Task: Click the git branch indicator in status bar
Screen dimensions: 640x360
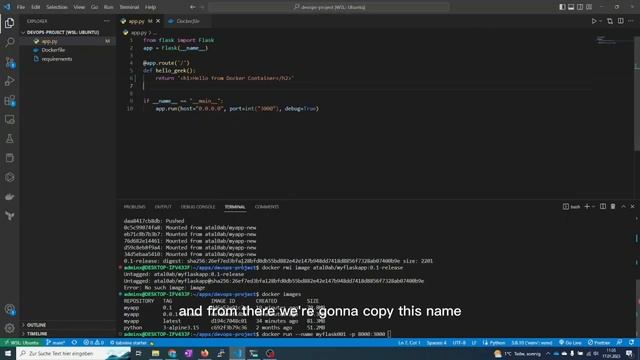Action: pyautogui.click(x=56, y=342)
